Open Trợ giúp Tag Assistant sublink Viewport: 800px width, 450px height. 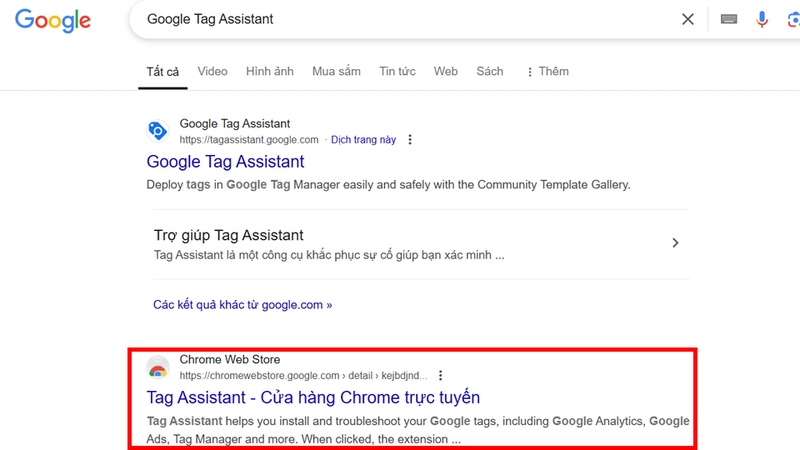(229, 235)
